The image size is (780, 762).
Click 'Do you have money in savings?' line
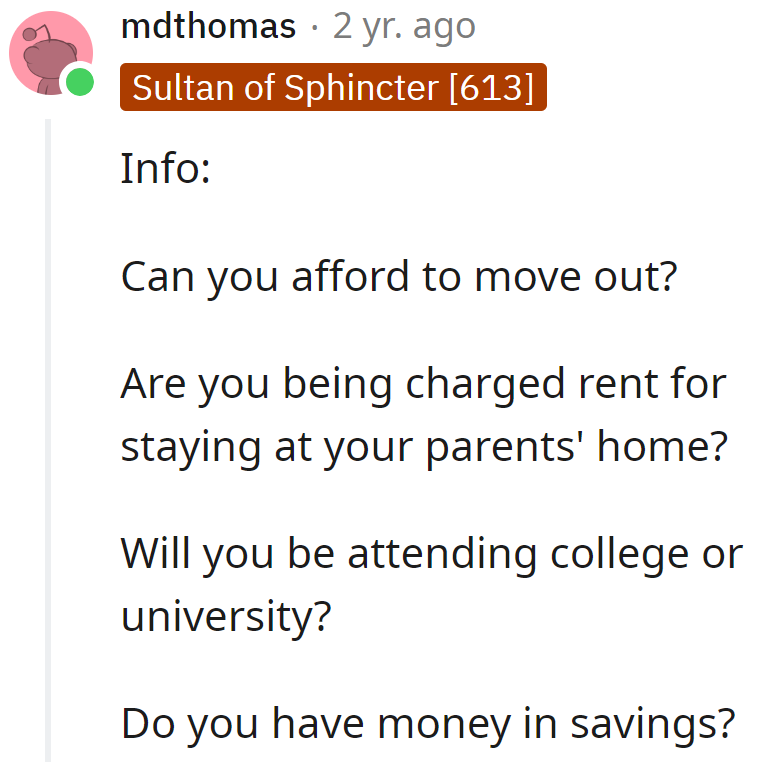(427, 722)
